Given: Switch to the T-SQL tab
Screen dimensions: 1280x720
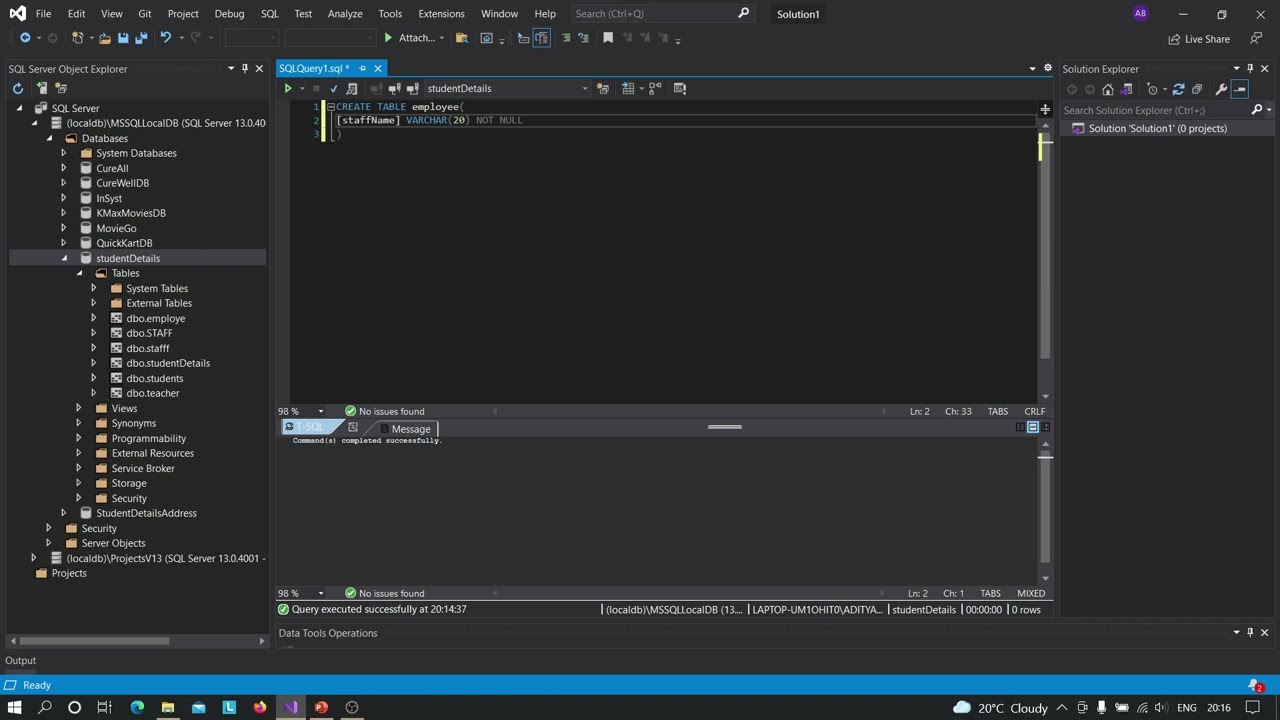Looking at the screenshot, I should pyautogui.click(x=310, y=427).
